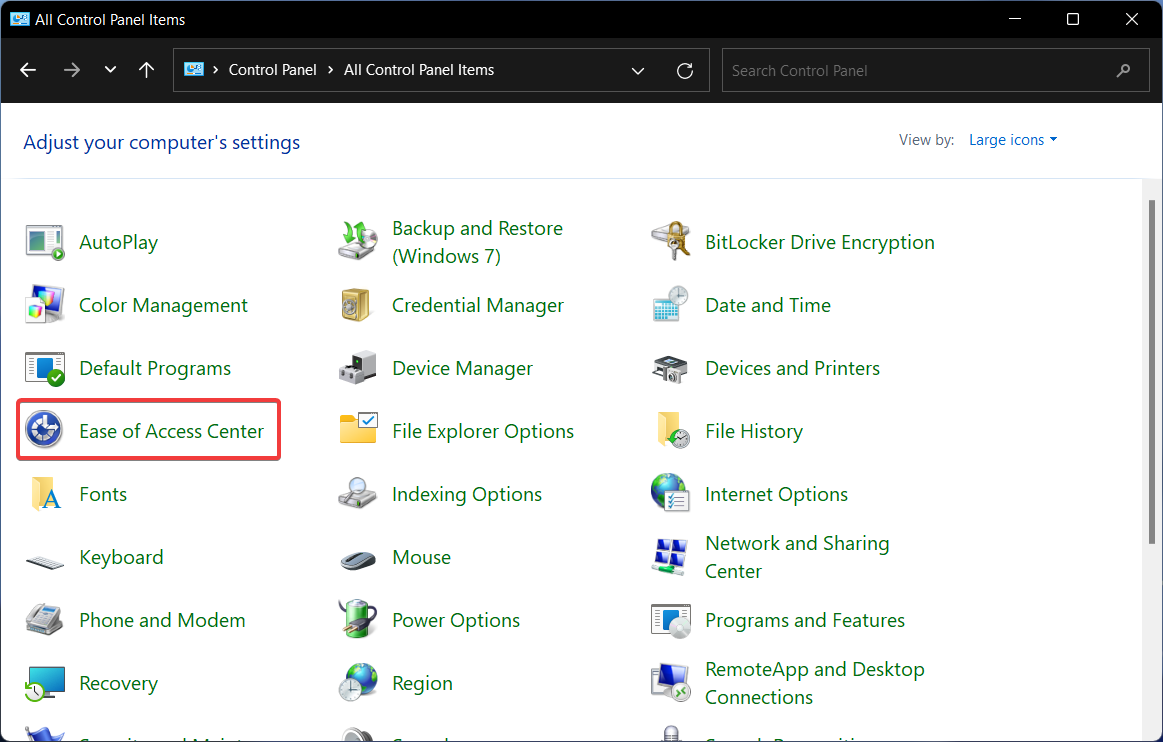Open Device Manager using its icon
The image size is (1163, 742).
point(357,367)
